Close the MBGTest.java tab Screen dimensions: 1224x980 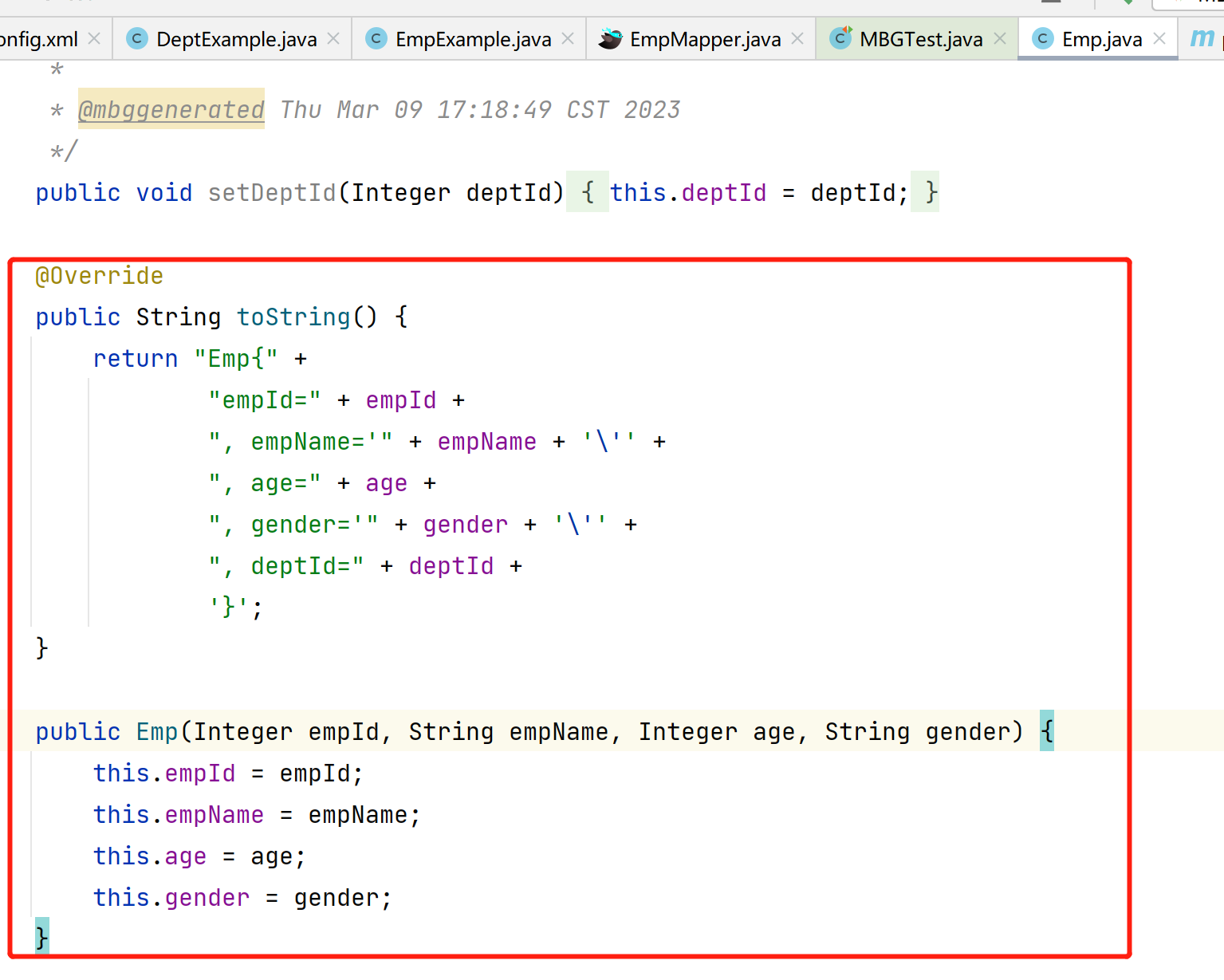click(x=1000, y=38)
